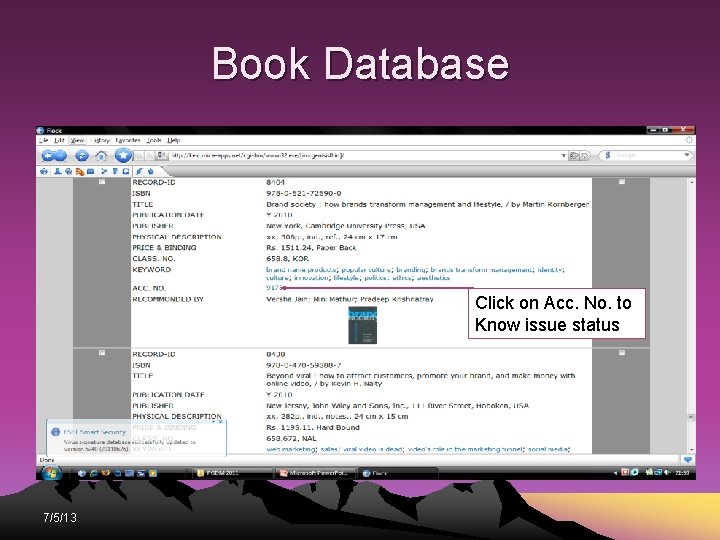Open PGDM 2011 folder from taskbar
The width and height of the screenshot is (720, 540).
point(232,473)
